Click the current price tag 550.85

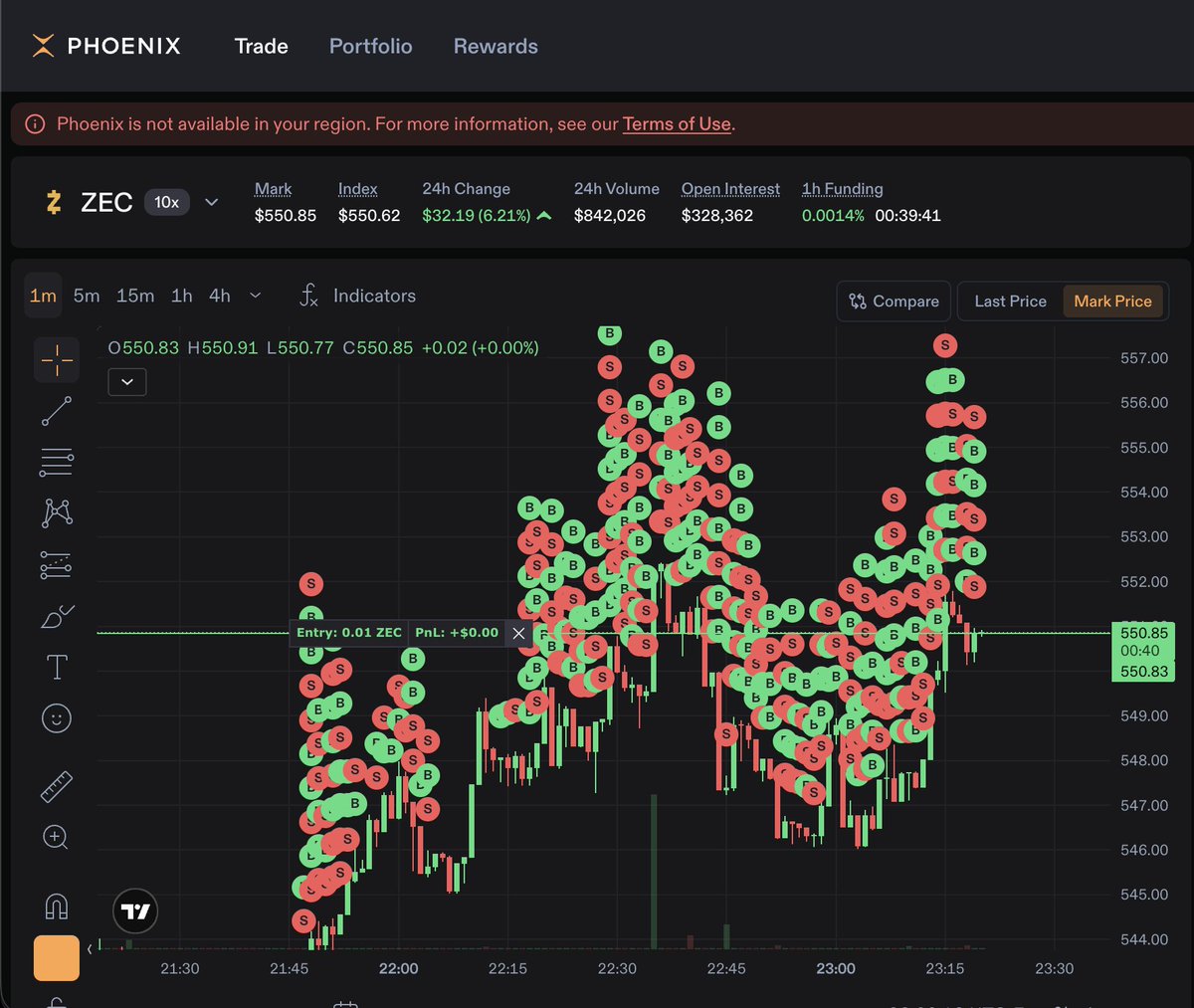coord(1143,633)
